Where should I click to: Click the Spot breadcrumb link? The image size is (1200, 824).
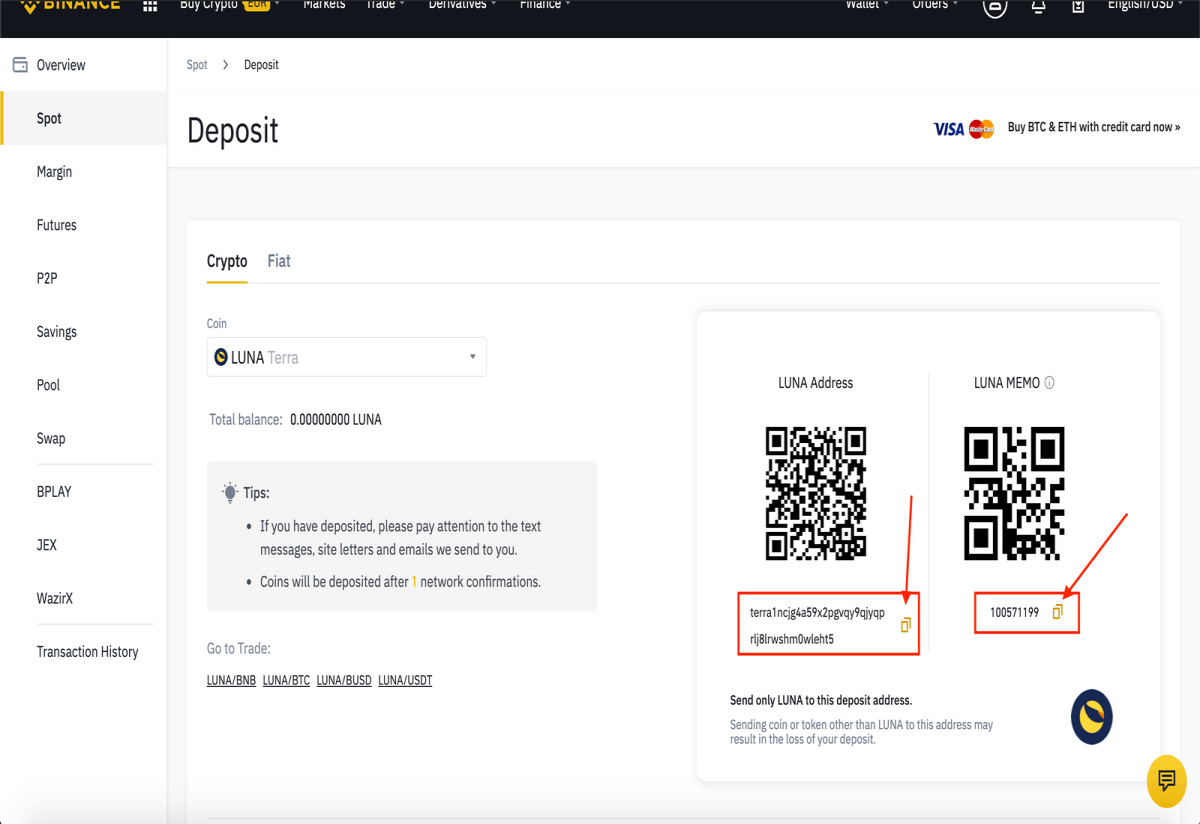[197, 65]
